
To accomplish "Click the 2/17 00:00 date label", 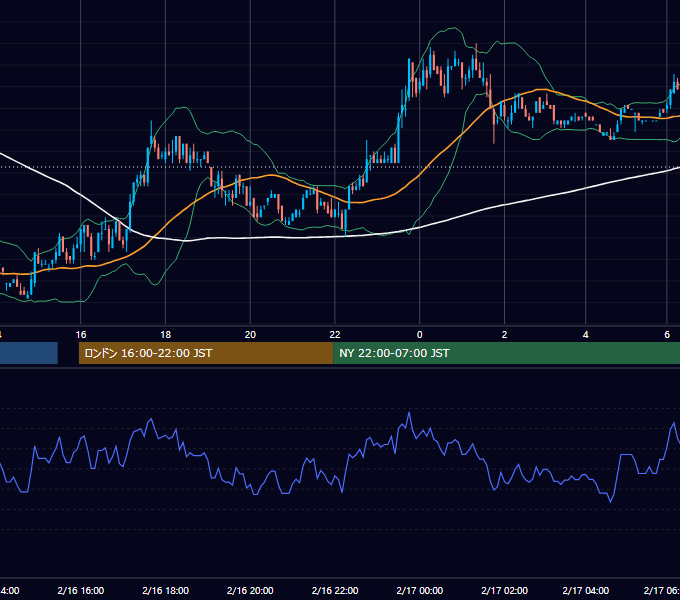I will point(420,590).
